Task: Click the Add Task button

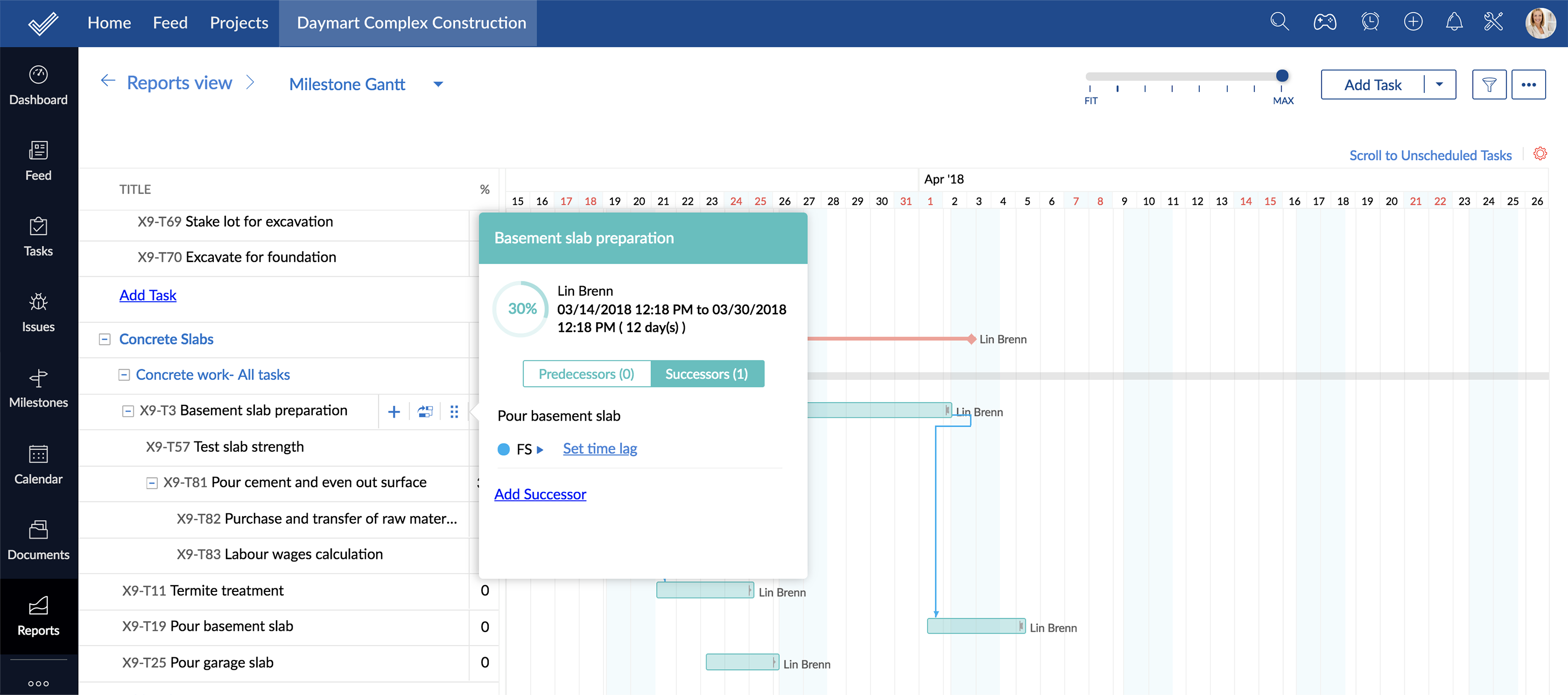Action: (1374, 84)
